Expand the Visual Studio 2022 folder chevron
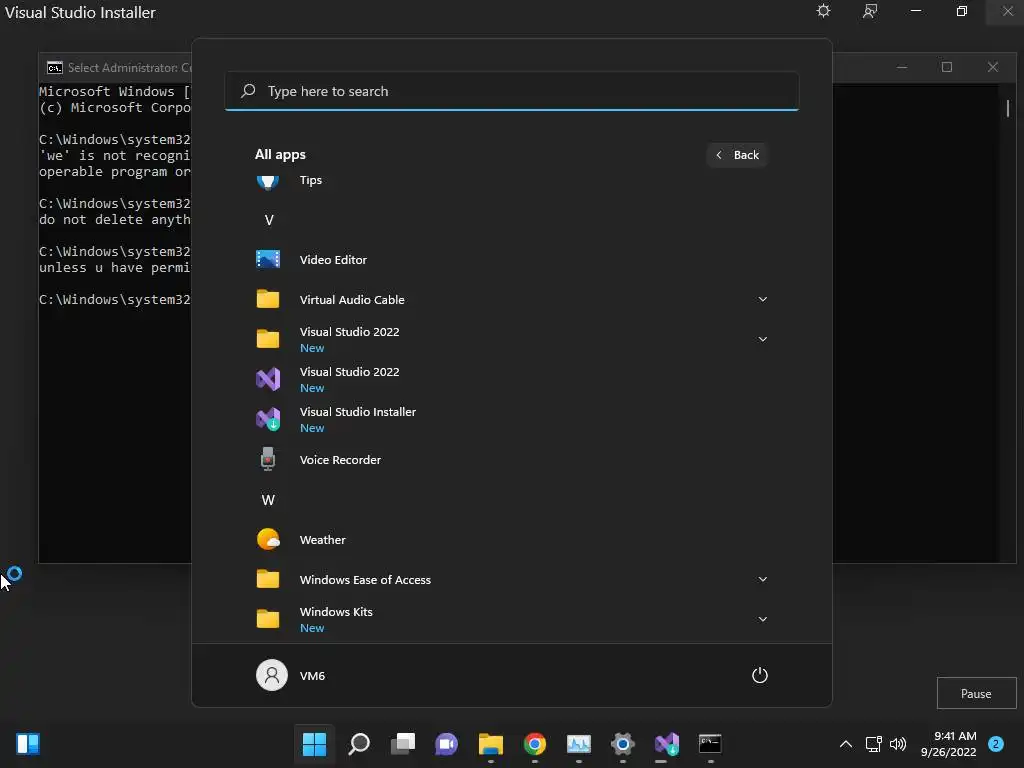 (762, 339)
